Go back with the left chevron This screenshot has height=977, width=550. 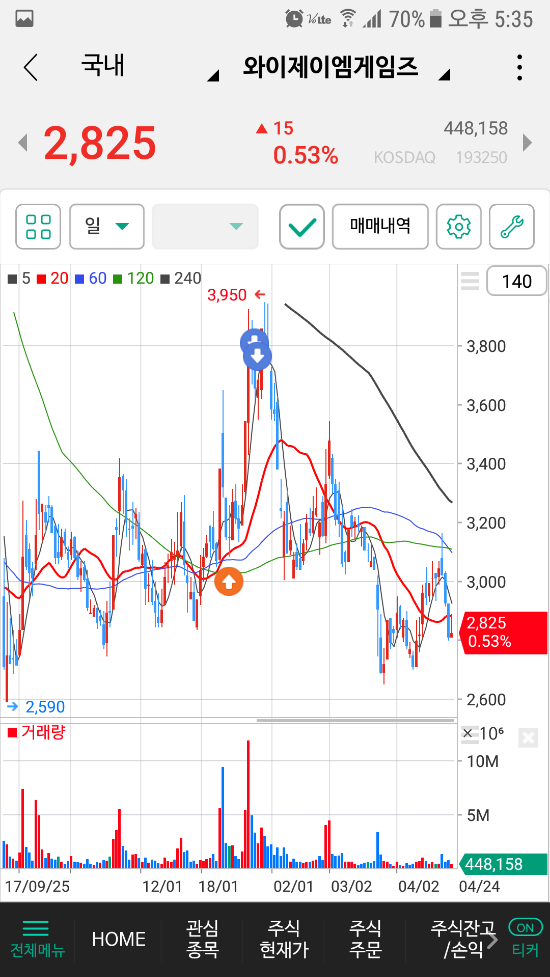point(31,67)
